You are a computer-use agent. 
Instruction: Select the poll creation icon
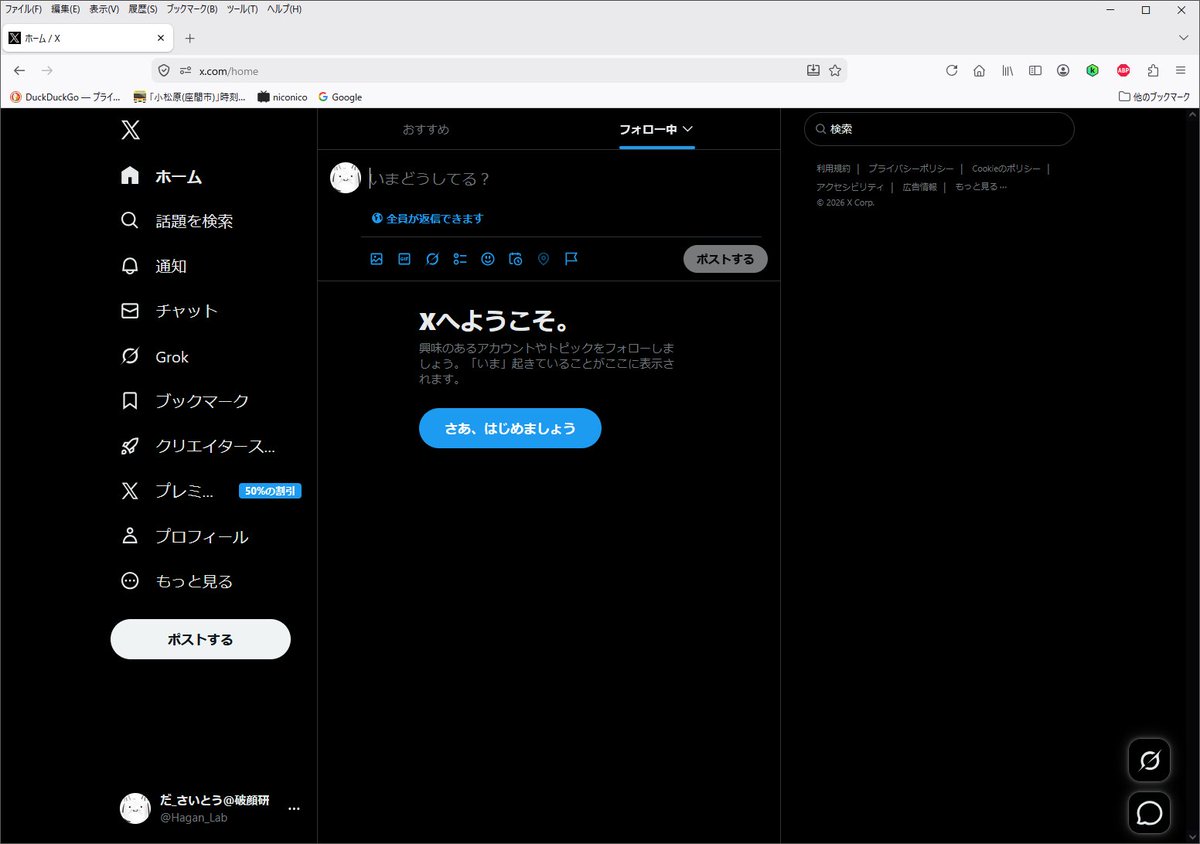(x=460, y=259)
